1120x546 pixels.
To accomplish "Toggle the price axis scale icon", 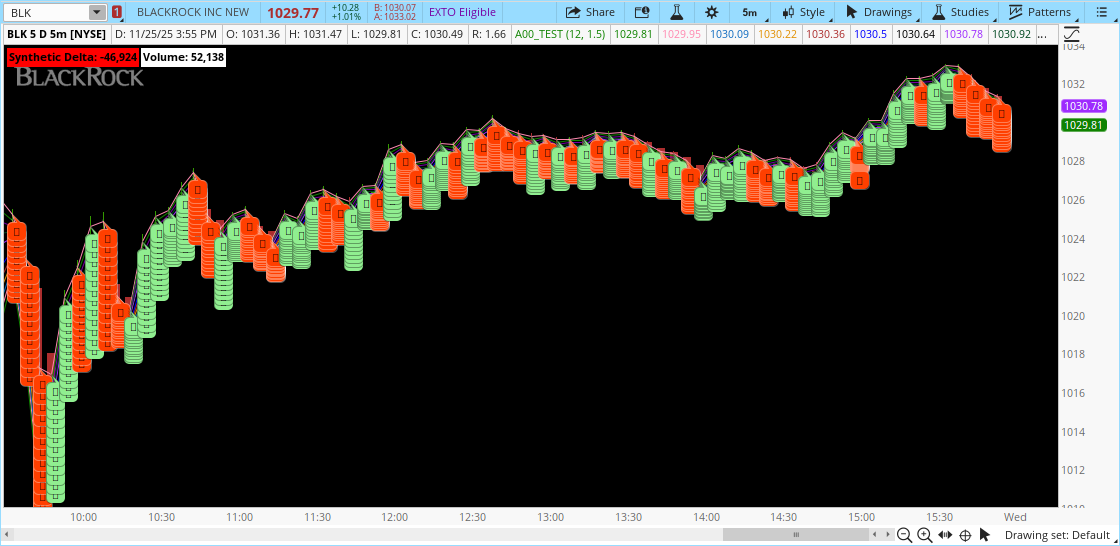I will point(1071,33).
